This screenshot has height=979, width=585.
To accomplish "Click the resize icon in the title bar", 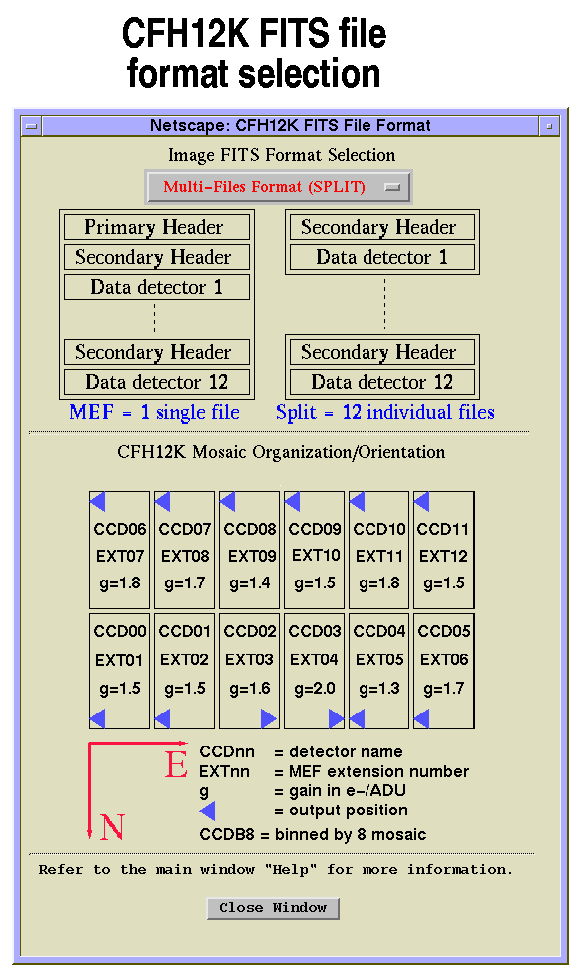I will [x=549, y=126].
